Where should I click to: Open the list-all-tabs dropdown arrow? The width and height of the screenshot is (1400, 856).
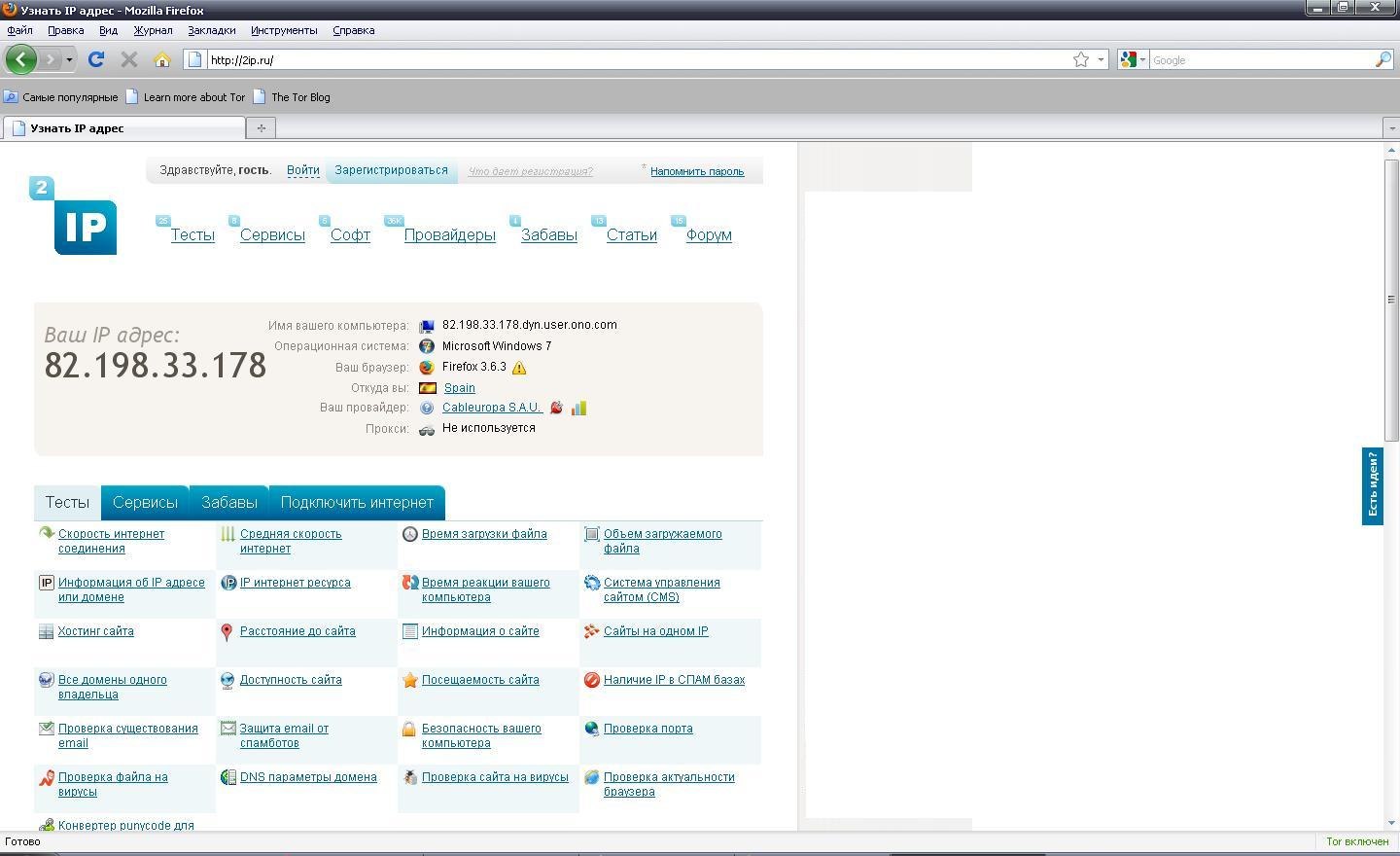[x=1390, y=127]
